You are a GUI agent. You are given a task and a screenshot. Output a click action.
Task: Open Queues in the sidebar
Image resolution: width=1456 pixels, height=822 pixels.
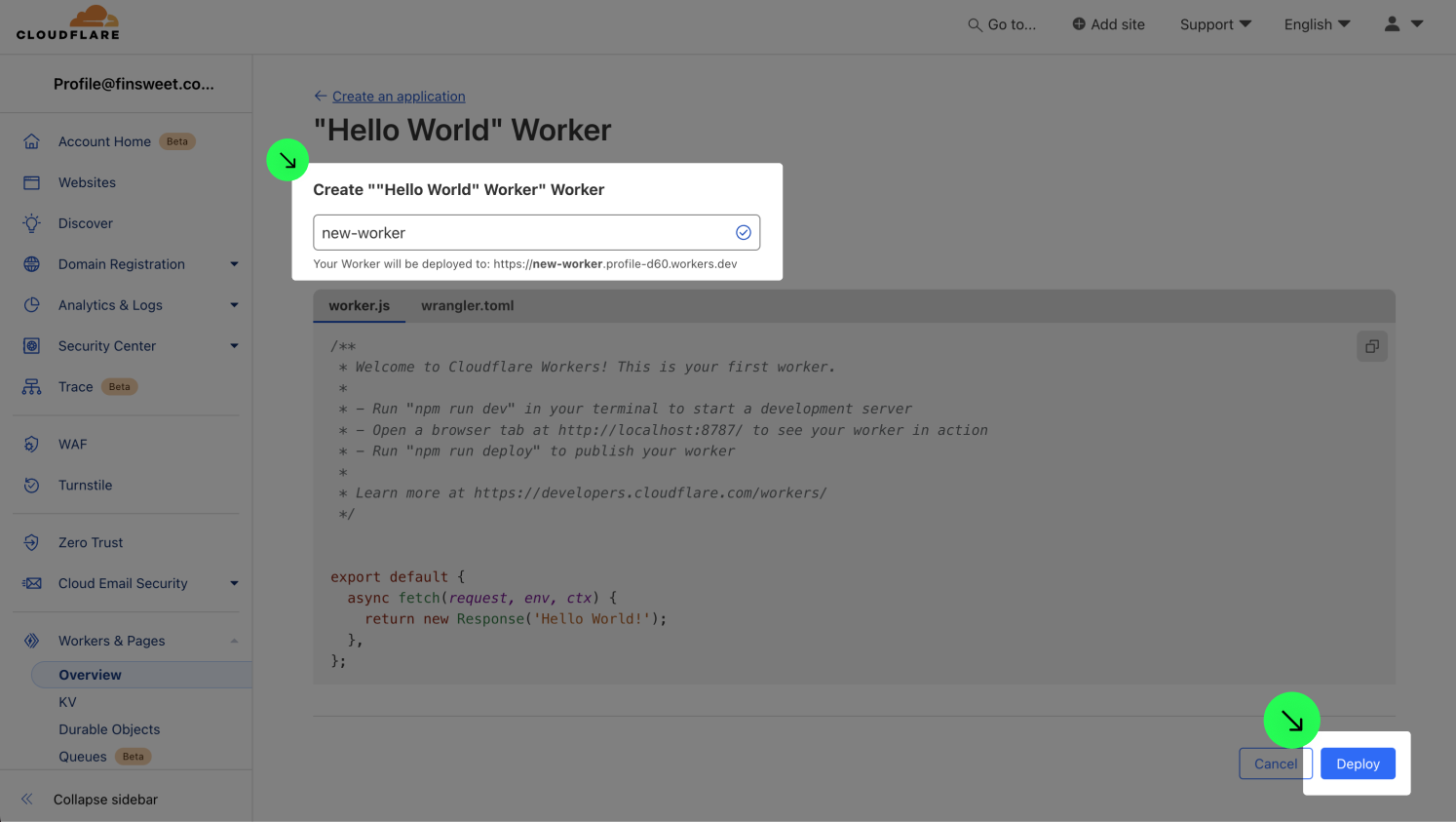[83, 757]
